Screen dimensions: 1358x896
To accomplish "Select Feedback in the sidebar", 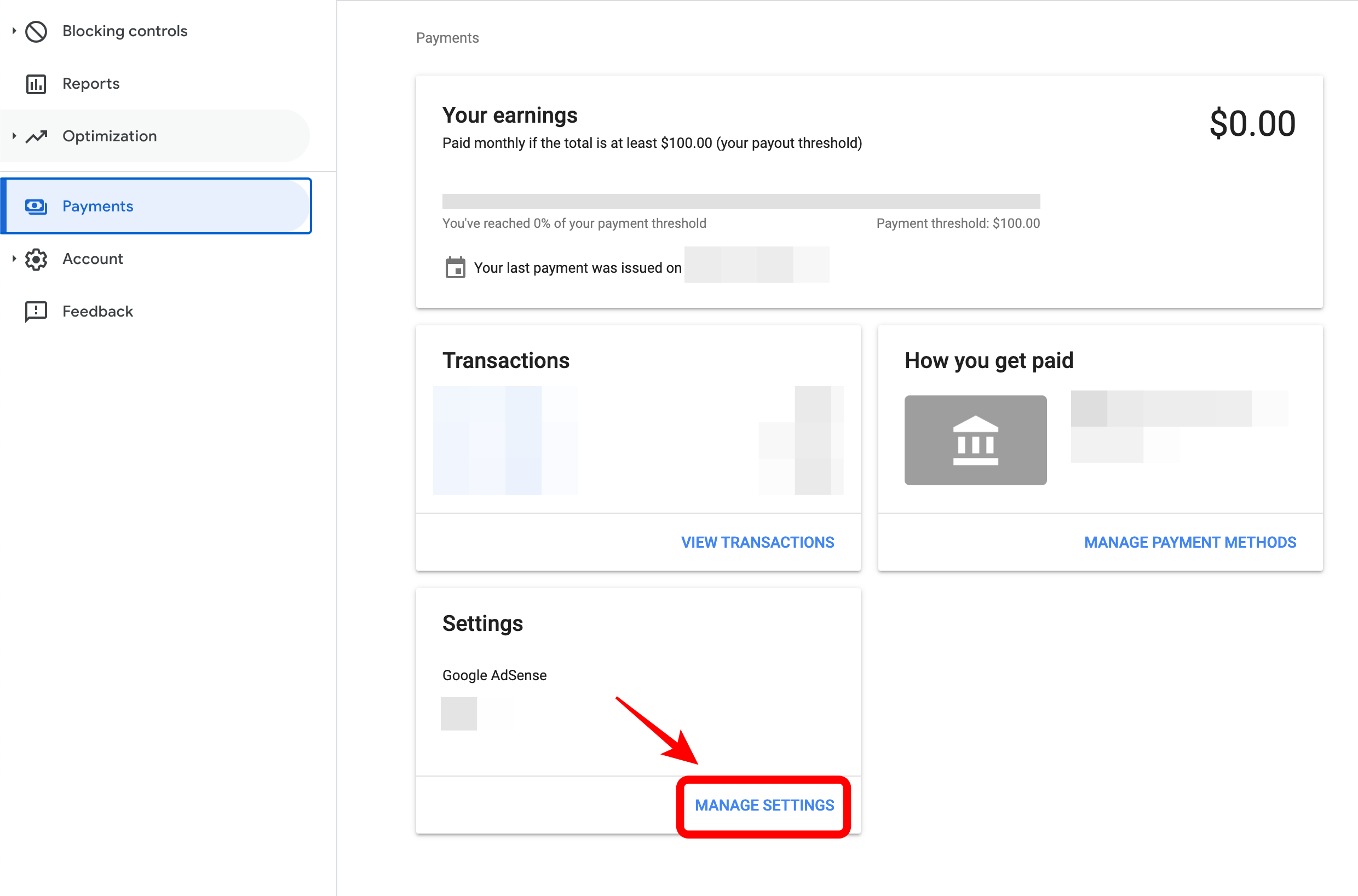I will (x=97, y=312).
